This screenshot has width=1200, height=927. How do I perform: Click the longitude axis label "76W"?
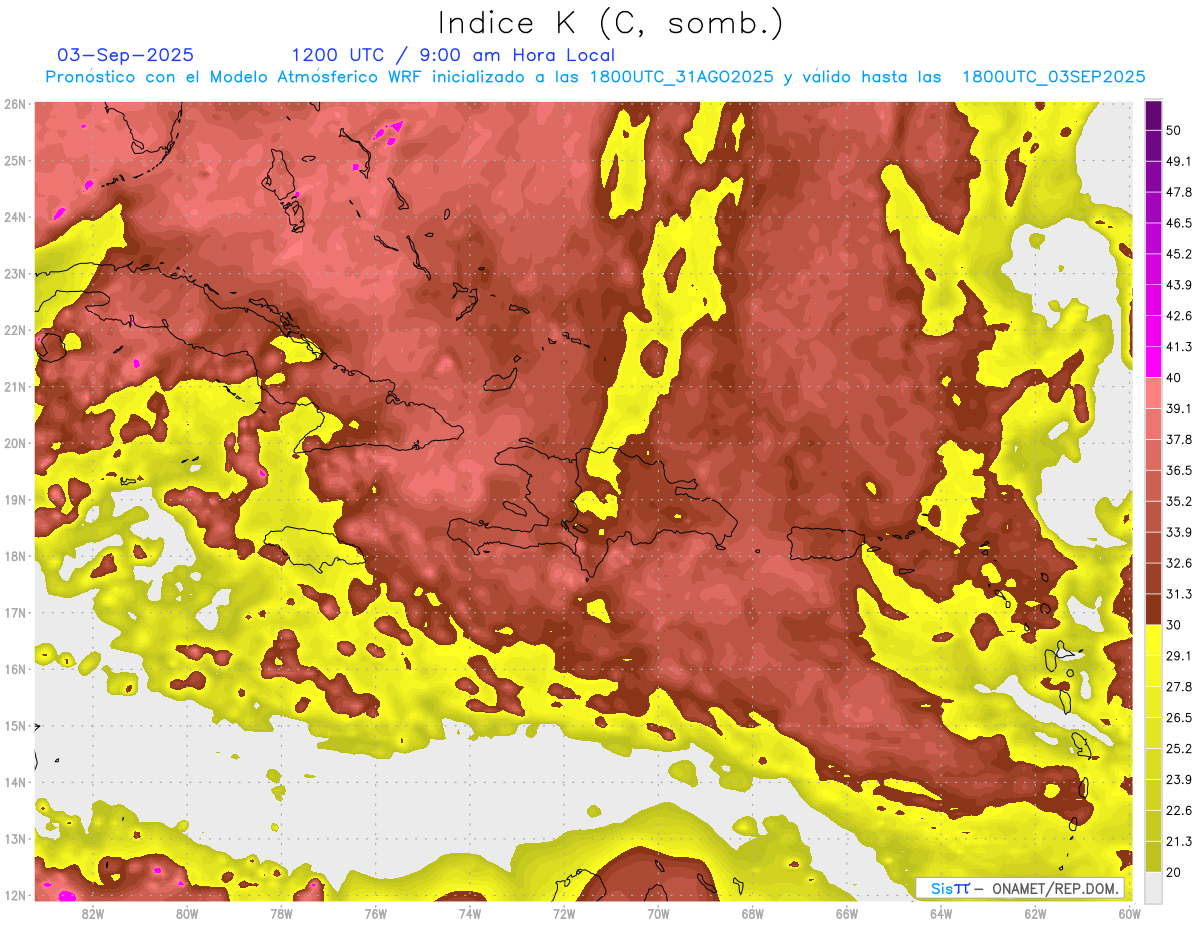pos(375,914)
